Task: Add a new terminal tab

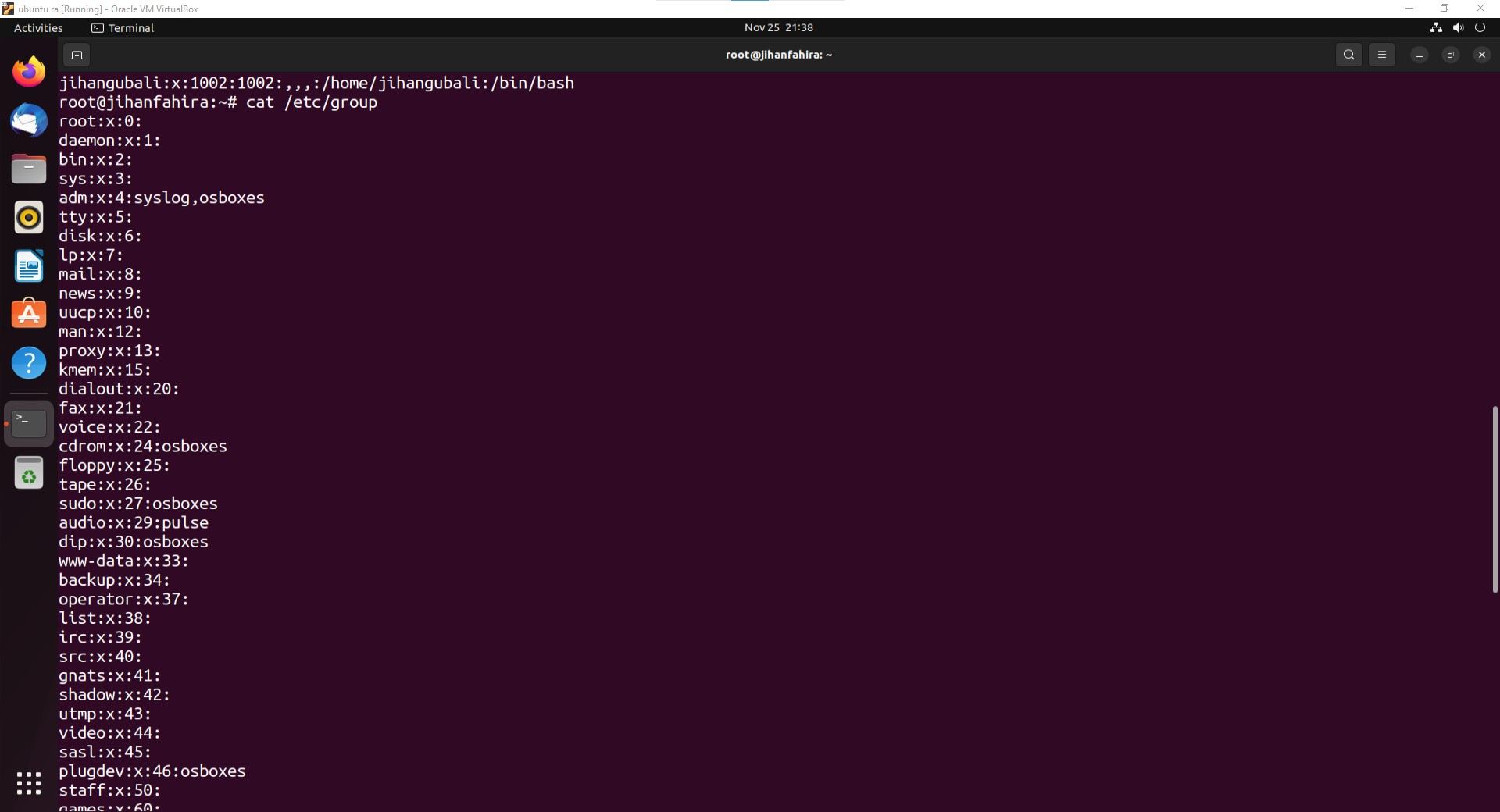Action: coord(77,55)
